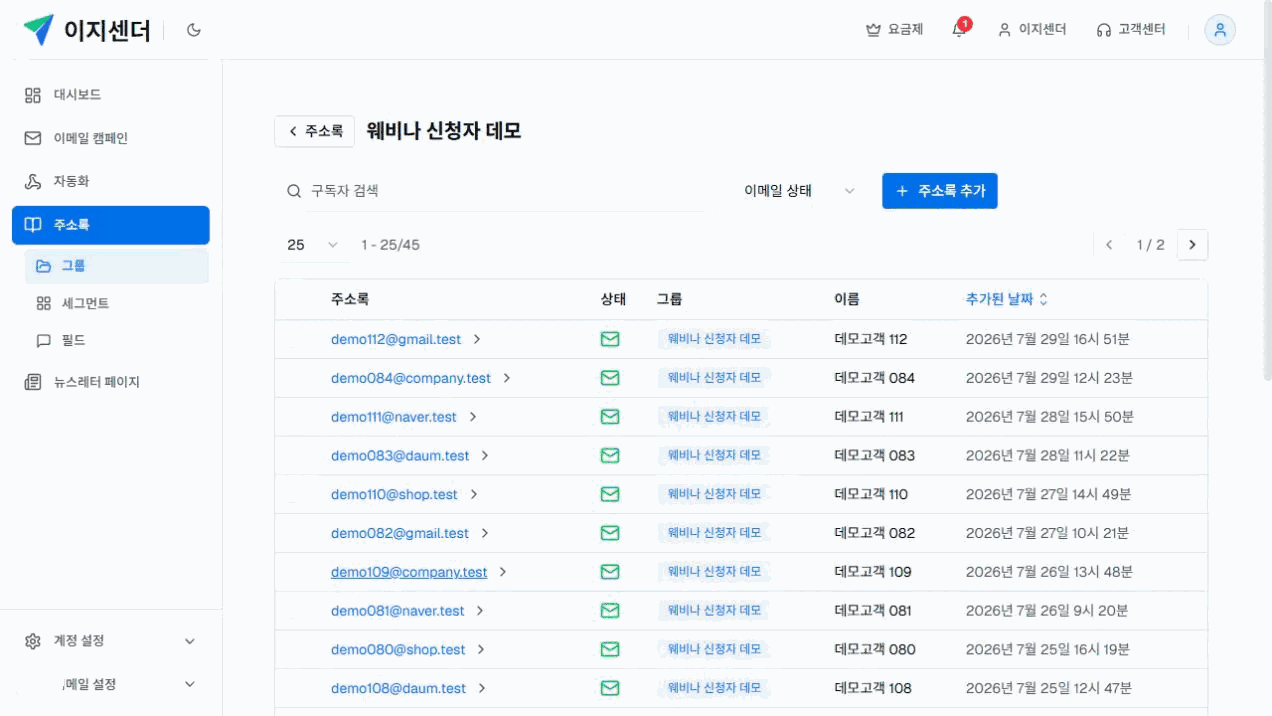
Task: Click the date 2026년 7월 27일 10시 21분
Action: click(x=1047, y=533)
